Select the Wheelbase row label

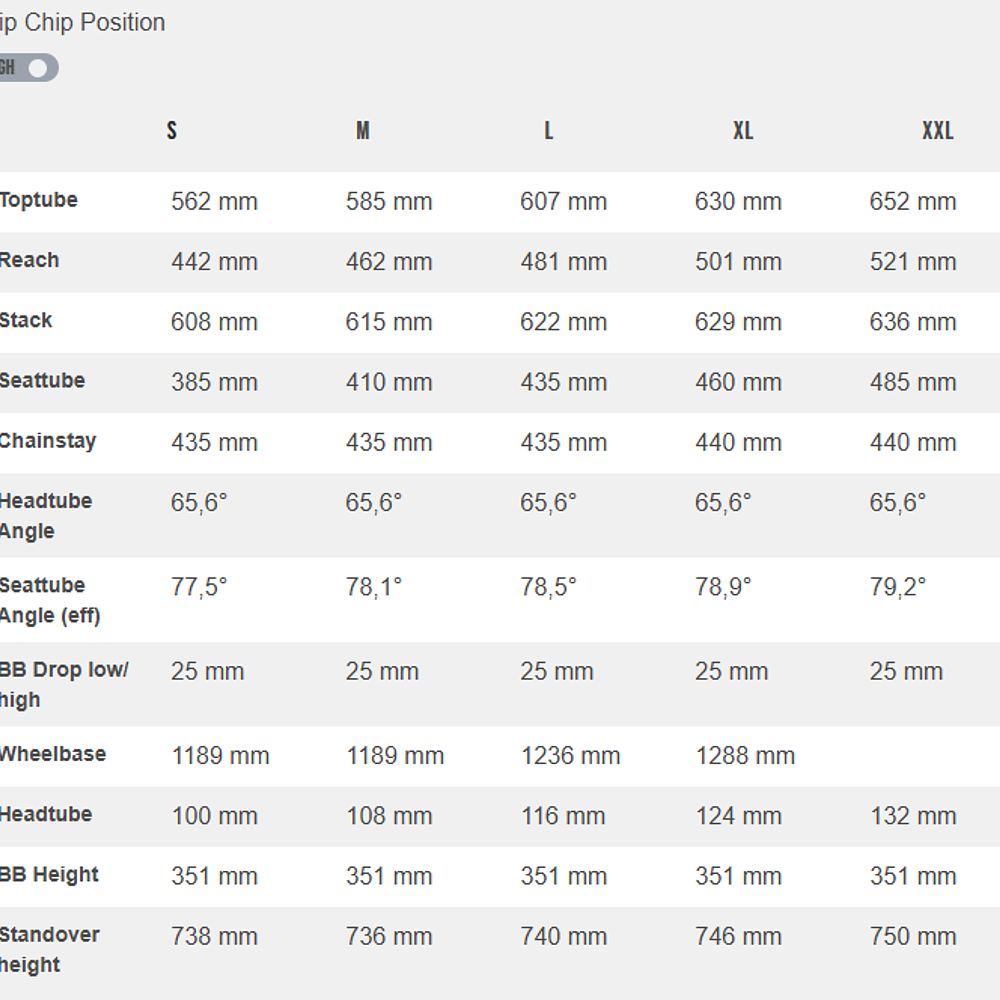pyautogui.click(x=53, y=754)
